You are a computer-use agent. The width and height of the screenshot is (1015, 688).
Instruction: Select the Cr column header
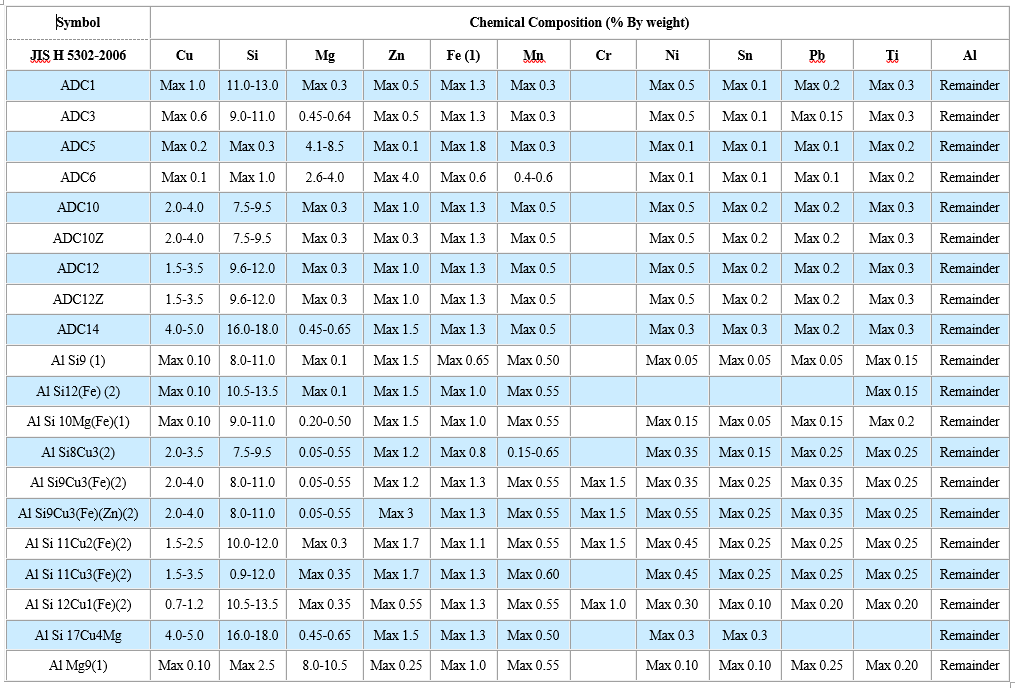[x=603, y=55]
